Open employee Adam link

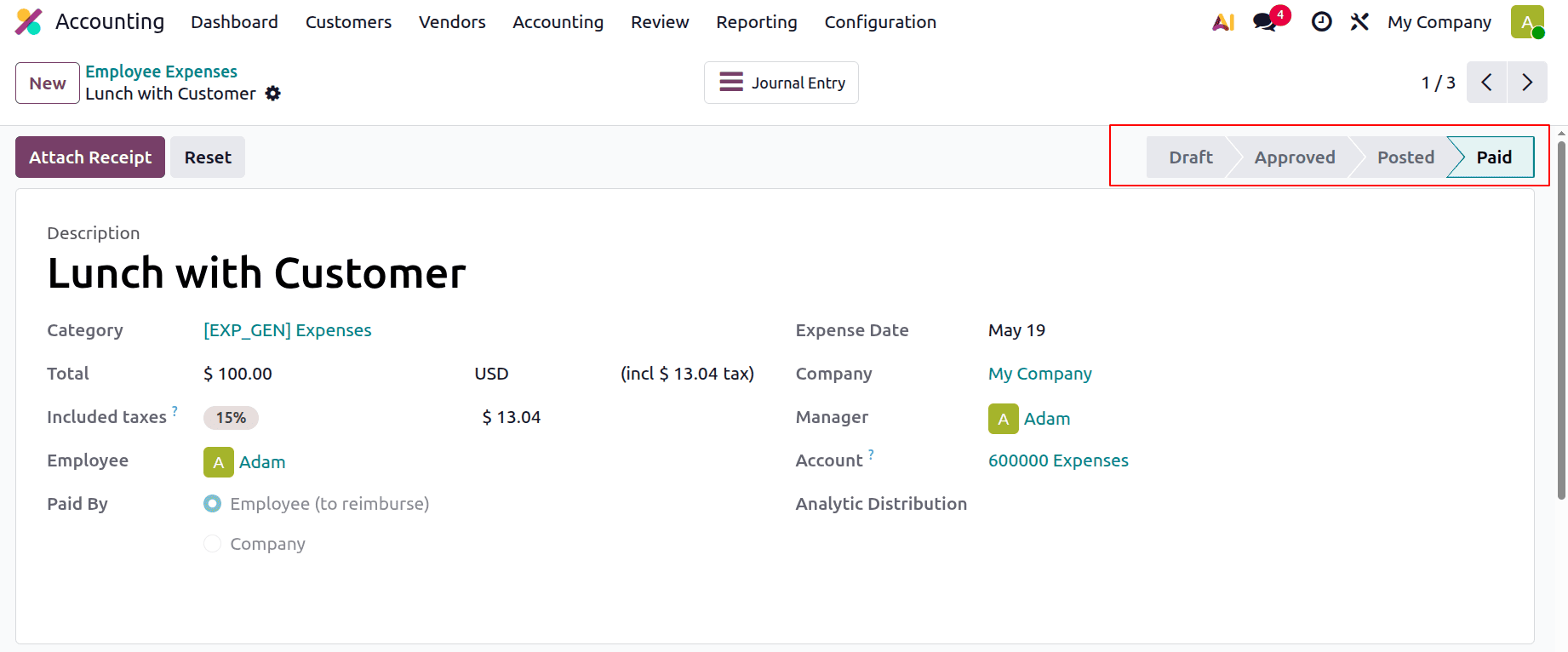pos(262,462)
